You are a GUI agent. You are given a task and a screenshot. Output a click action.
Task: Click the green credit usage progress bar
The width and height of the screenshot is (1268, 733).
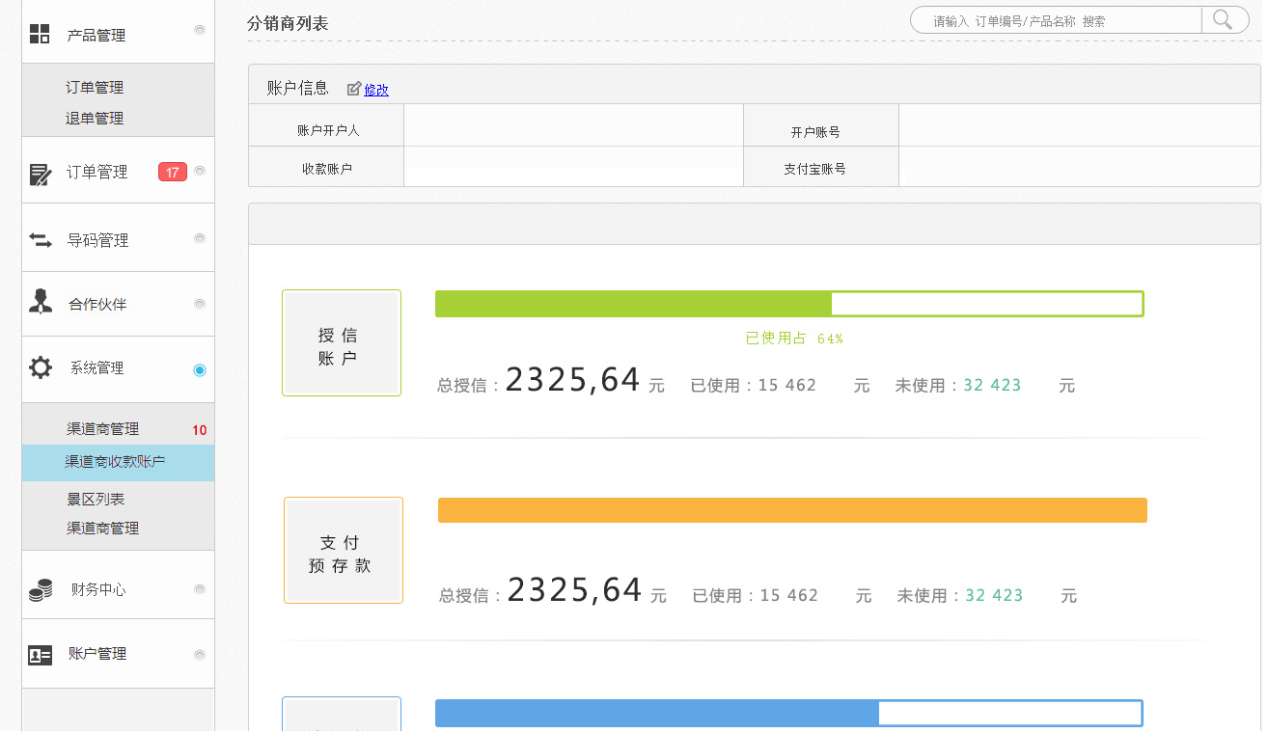coord(788,304)
